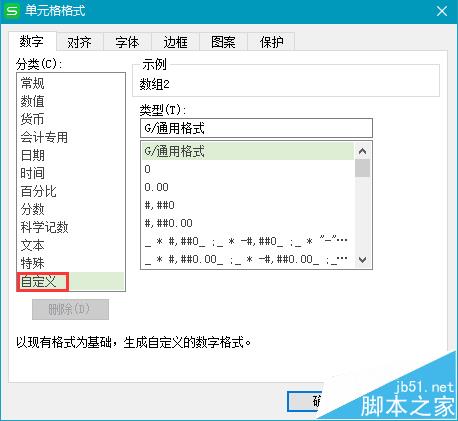Select the 自定义 category

pos(71,282)
